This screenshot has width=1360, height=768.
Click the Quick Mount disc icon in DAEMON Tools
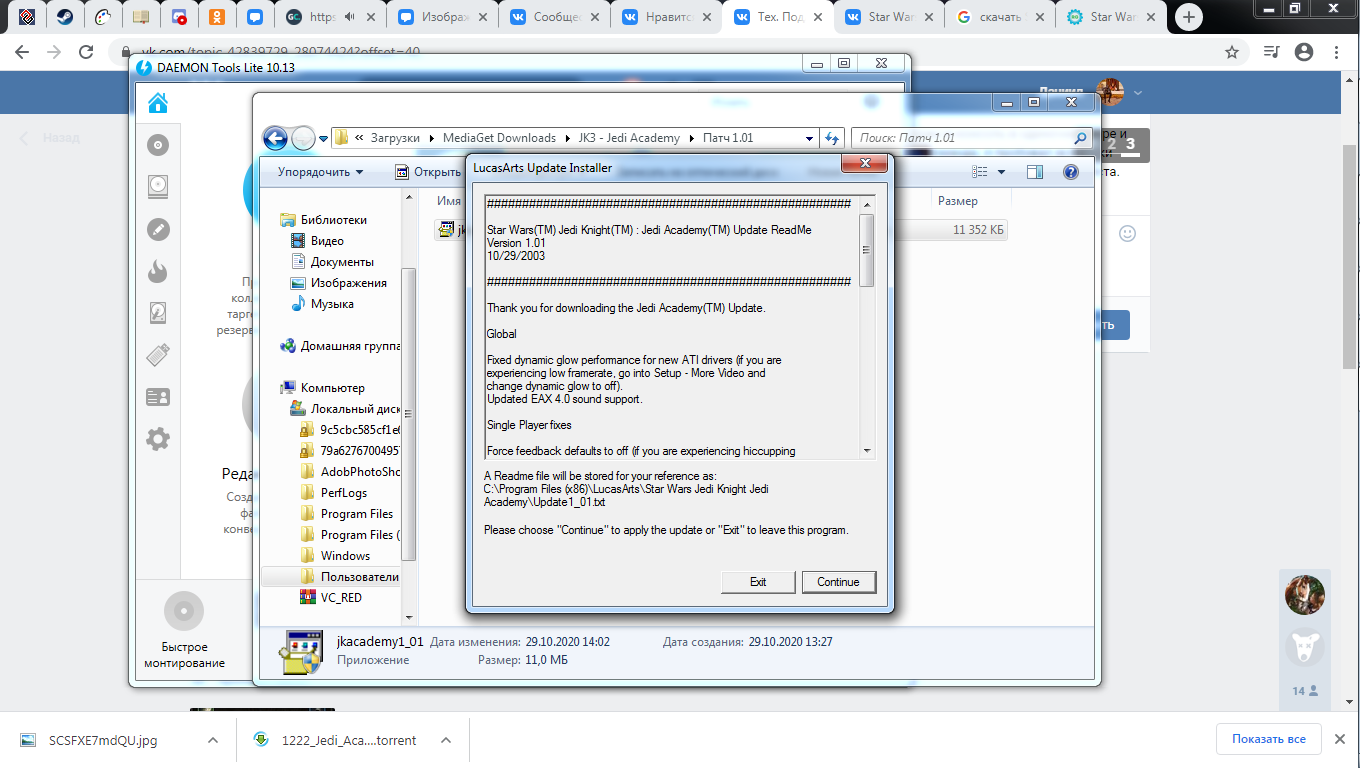point(184,610)
